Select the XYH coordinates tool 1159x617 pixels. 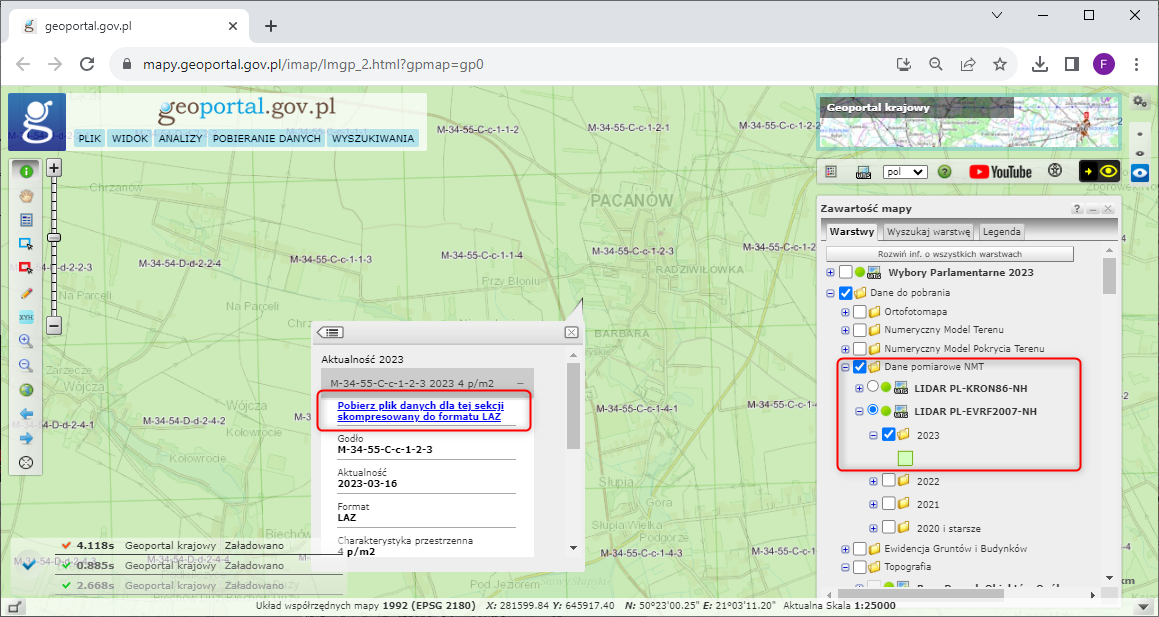coord(26,316)
